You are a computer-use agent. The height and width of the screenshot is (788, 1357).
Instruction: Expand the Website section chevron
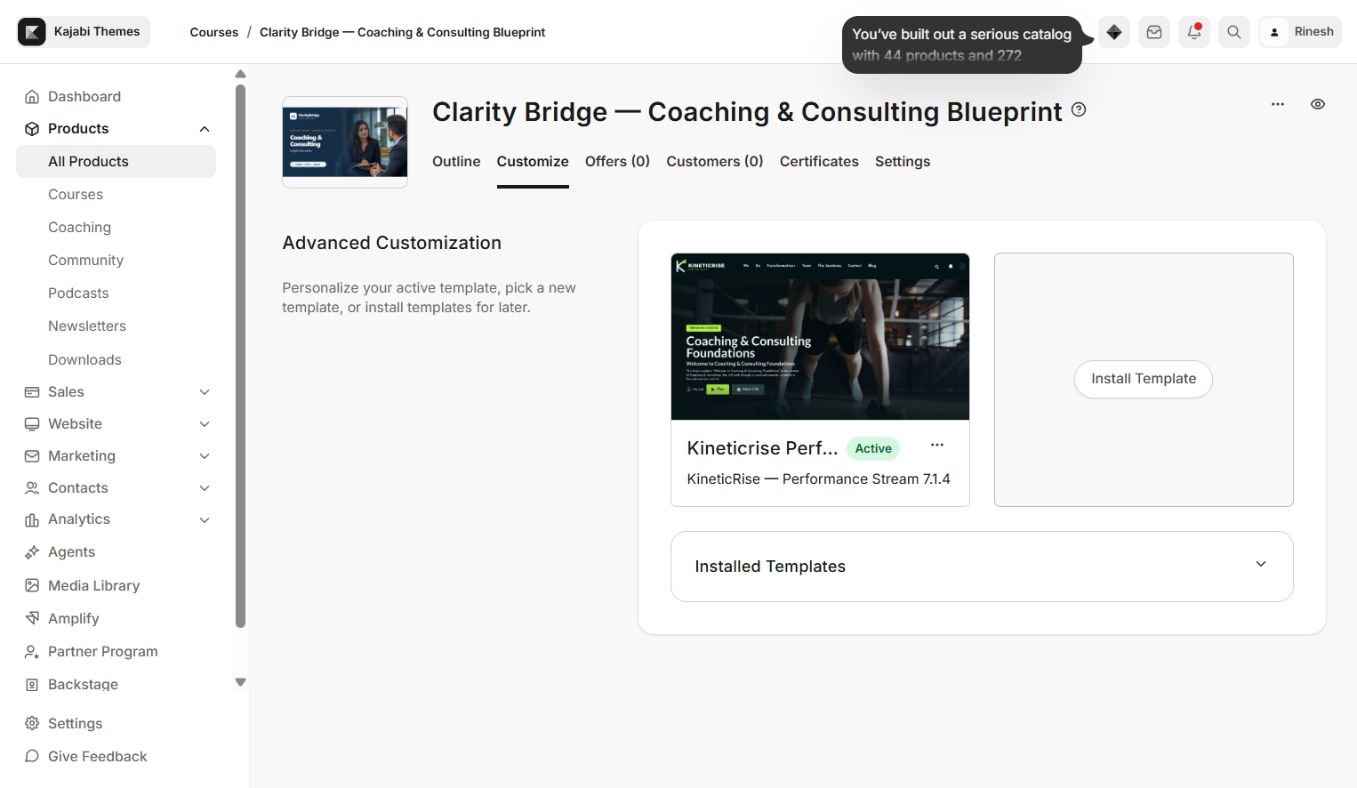204,424
